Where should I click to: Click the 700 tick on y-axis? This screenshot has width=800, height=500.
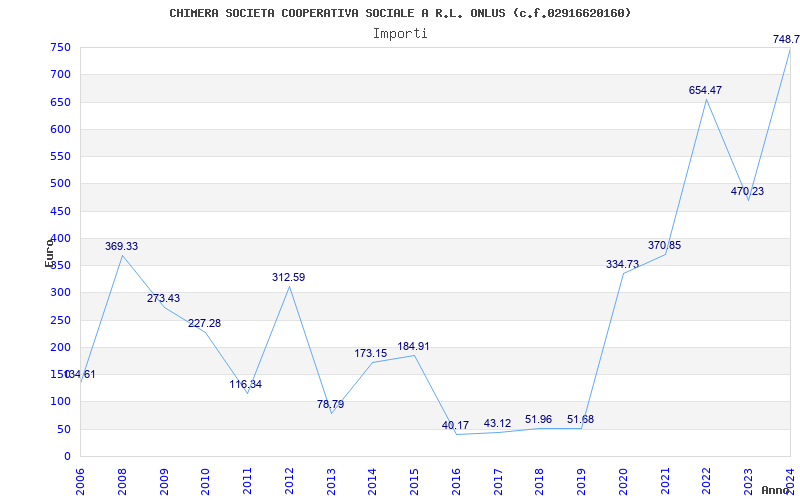pyautogui.click(x=60, y=75)
